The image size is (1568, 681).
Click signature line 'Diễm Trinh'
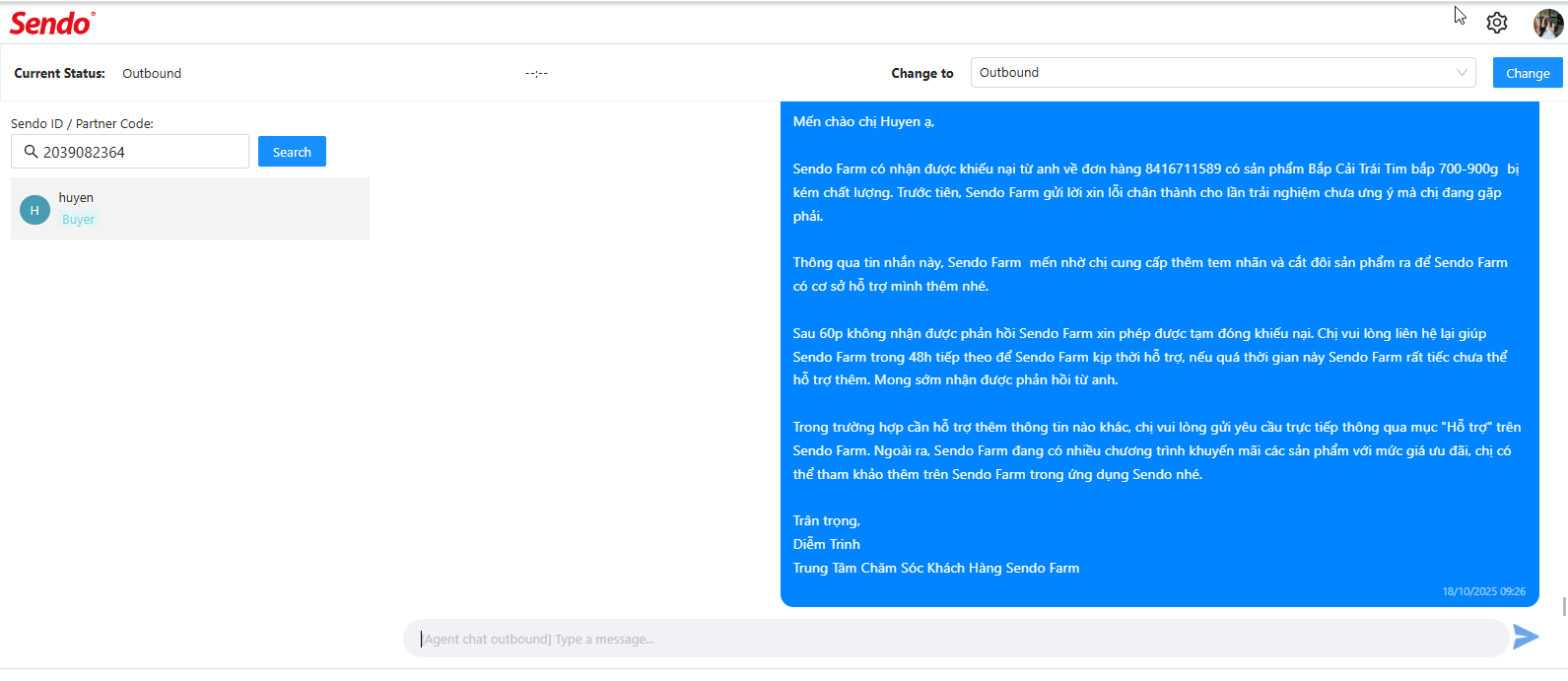click(827, 544)
